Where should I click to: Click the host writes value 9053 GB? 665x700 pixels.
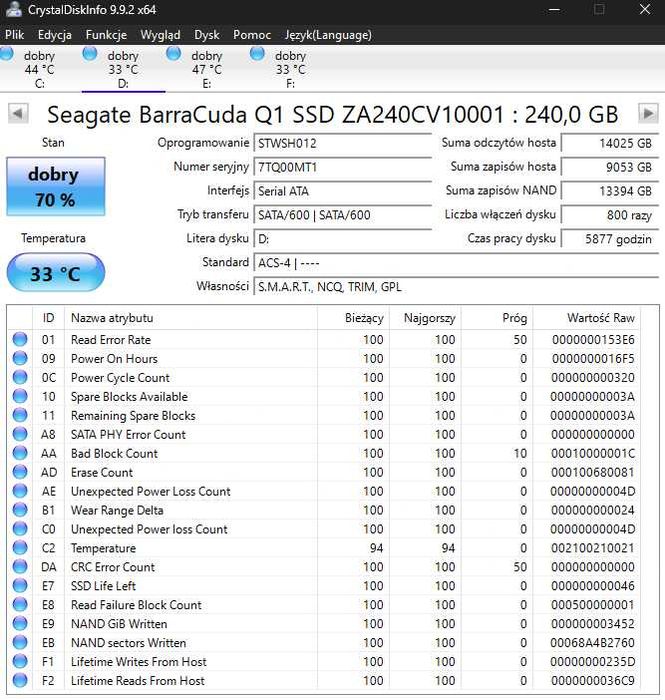click(x=610, y=167)
